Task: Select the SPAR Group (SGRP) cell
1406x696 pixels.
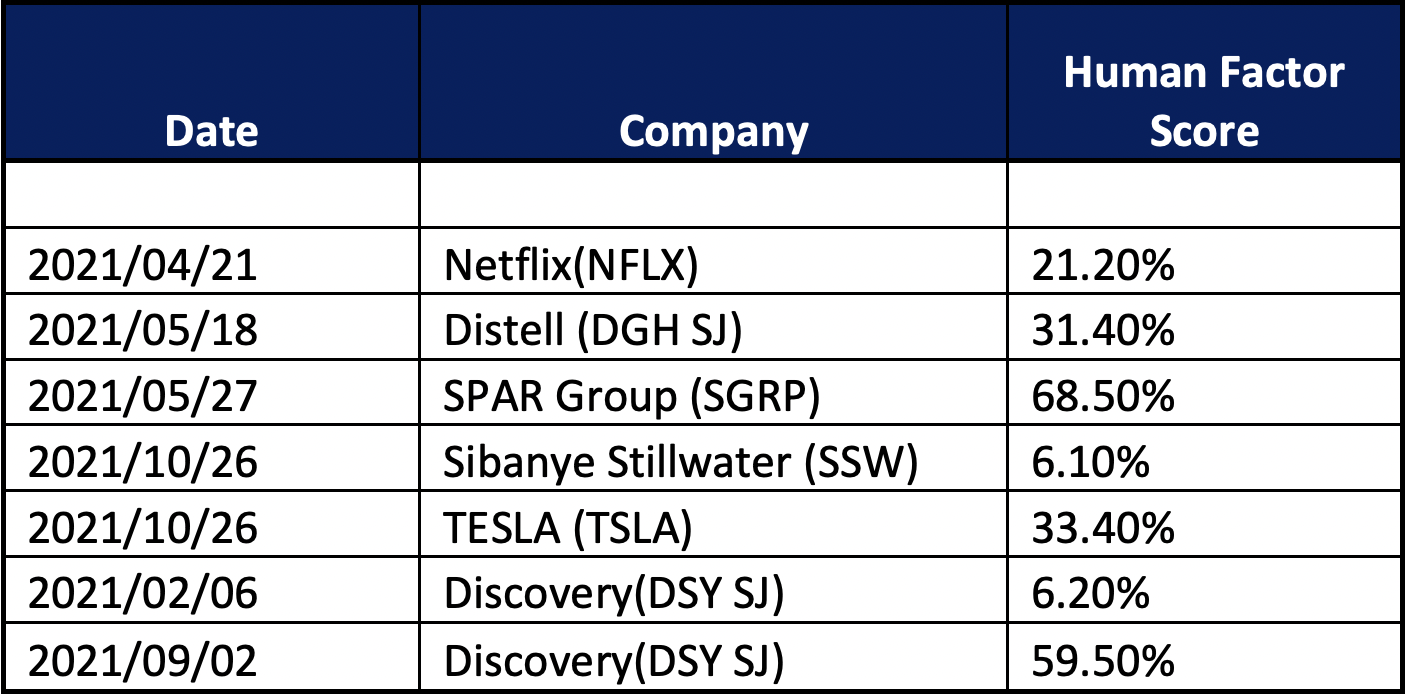Action: pos(632,397)
